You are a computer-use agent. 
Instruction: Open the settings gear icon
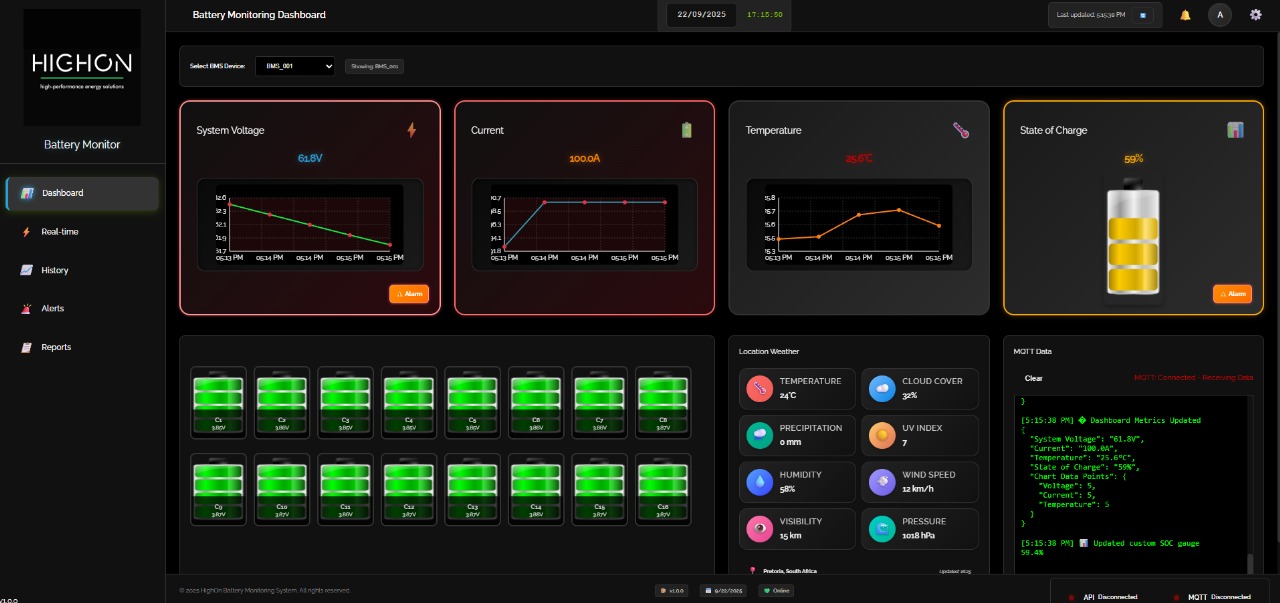(x=1256, y=15)
